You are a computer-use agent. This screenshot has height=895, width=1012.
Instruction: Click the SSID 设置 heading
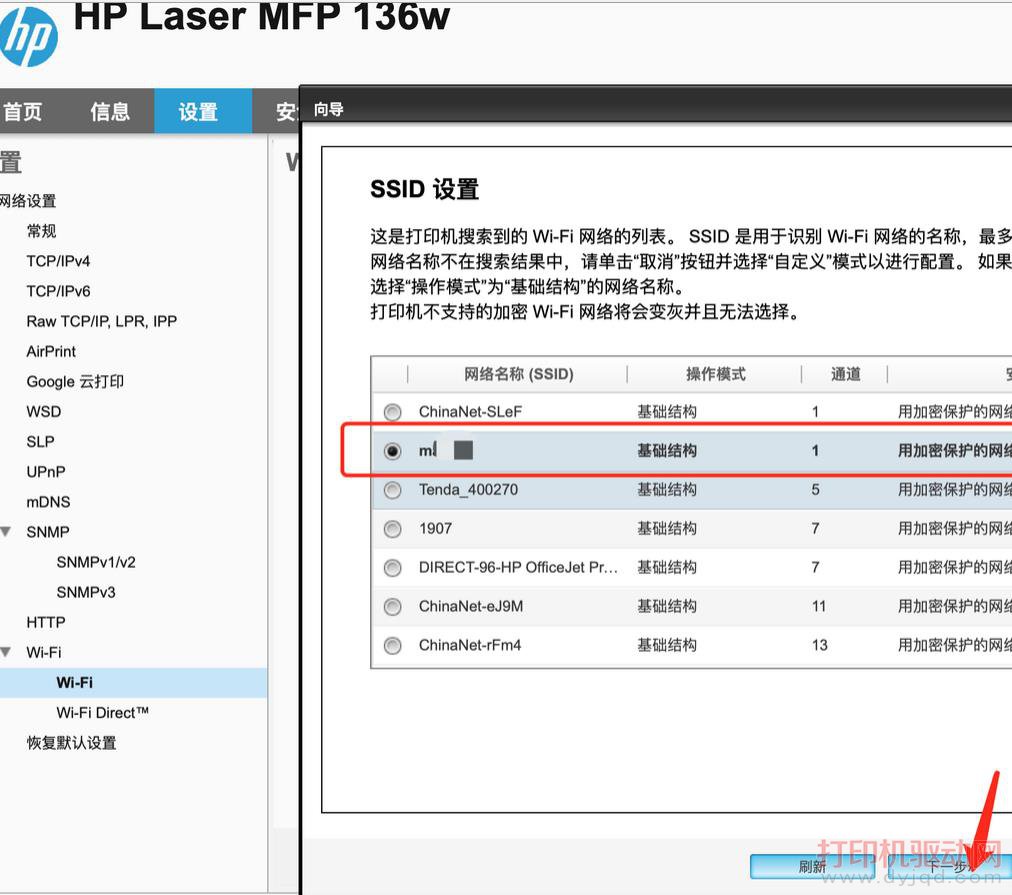tap(424, 190)
